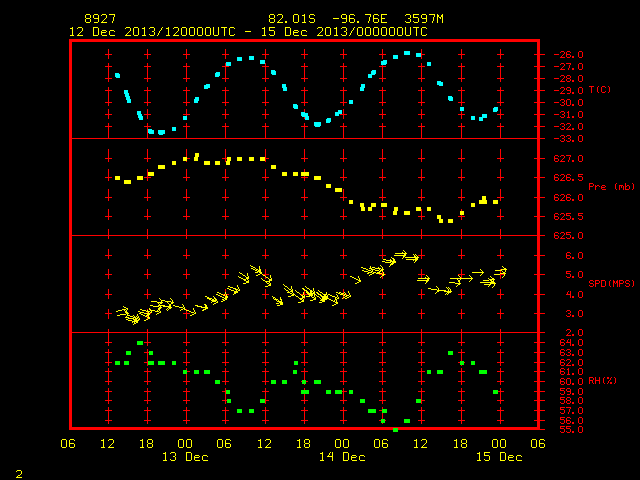Image resolution: width=640 pixels, height=480 pixels.
Task: Click the lowest green humidity point near 55.0
Action: click(x=395, y=430)
